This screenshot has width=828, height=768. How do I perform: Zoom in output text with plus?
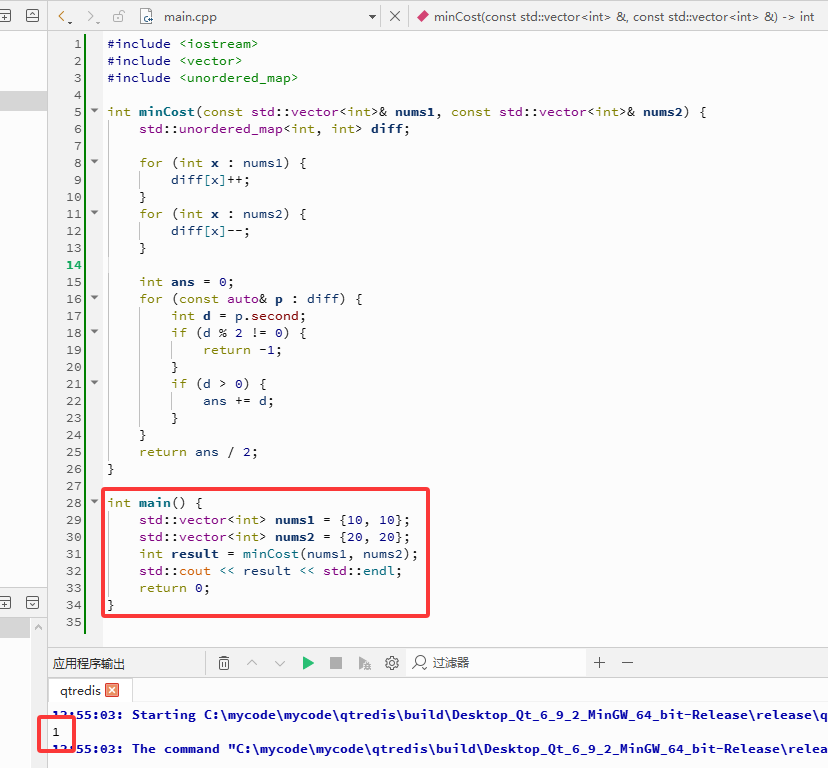tap(599, 662)
